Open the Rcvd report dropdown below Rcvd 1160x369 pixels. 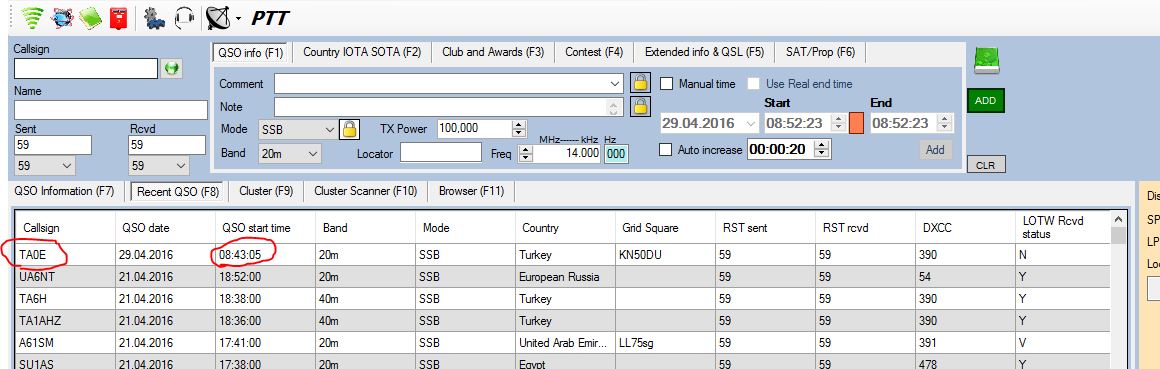(x=181, y=165)
